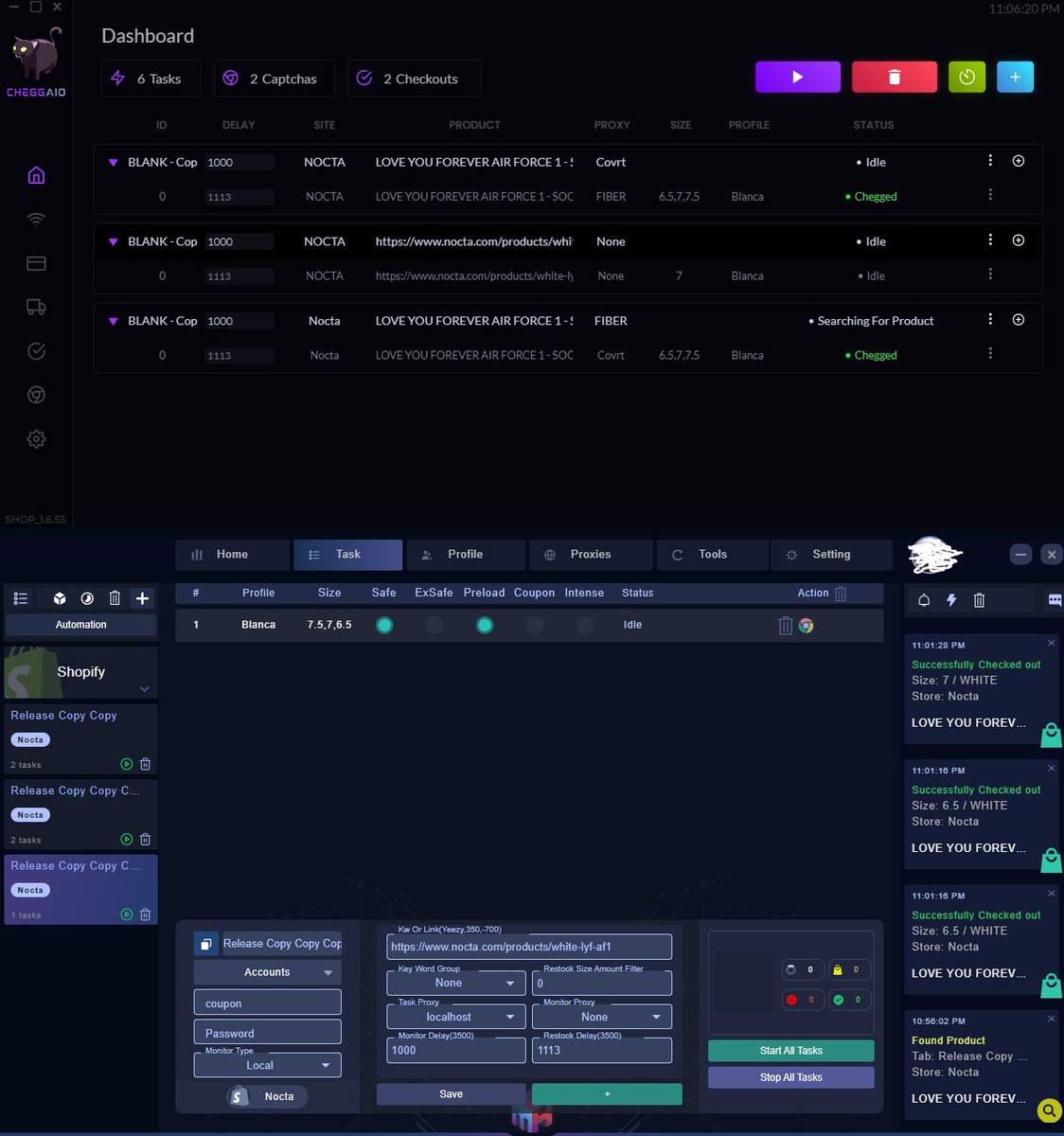Screen dimensions: 1064x1136
Task: Click the Stop All Tasks button
Action: pyautogui.click(x=790, y=1077)
